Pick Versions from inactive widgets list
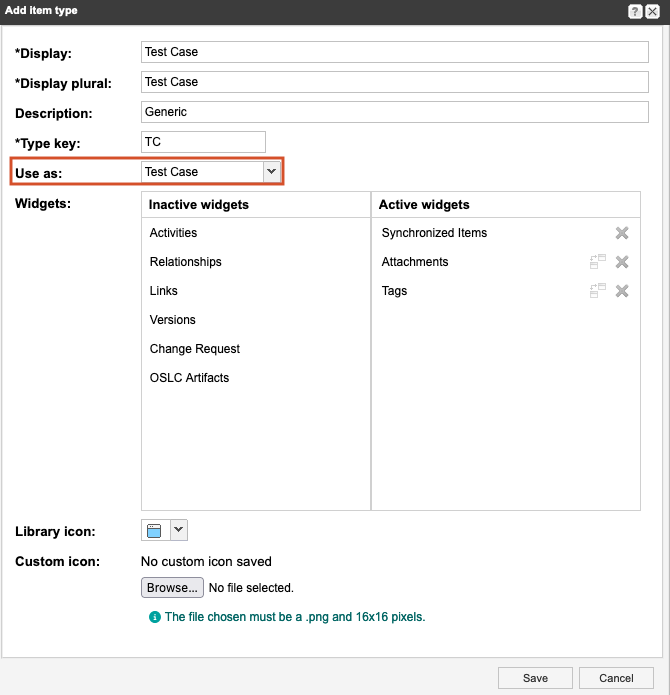The image size is (670, 695). tap(172, 320)
